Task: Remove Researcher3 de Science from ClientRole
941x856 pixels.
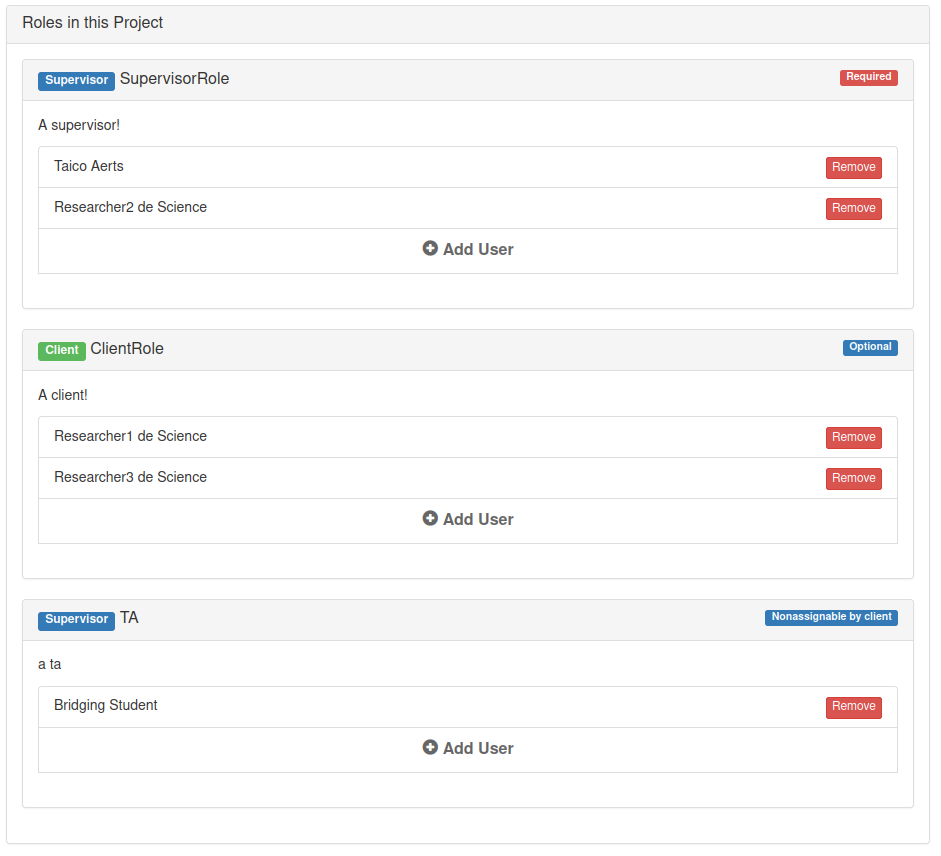Action: (x=853, y=478)
